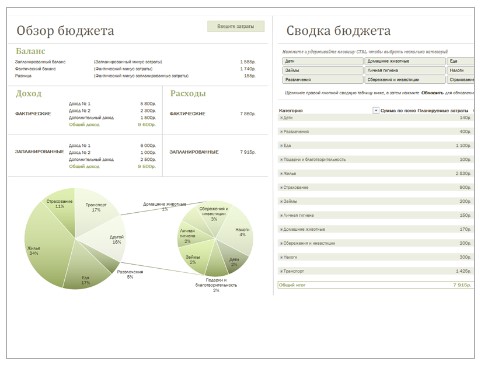Viewport: 481px width, 367px height.
Task: Expand the Жилье category row
Action: (282, 174)
